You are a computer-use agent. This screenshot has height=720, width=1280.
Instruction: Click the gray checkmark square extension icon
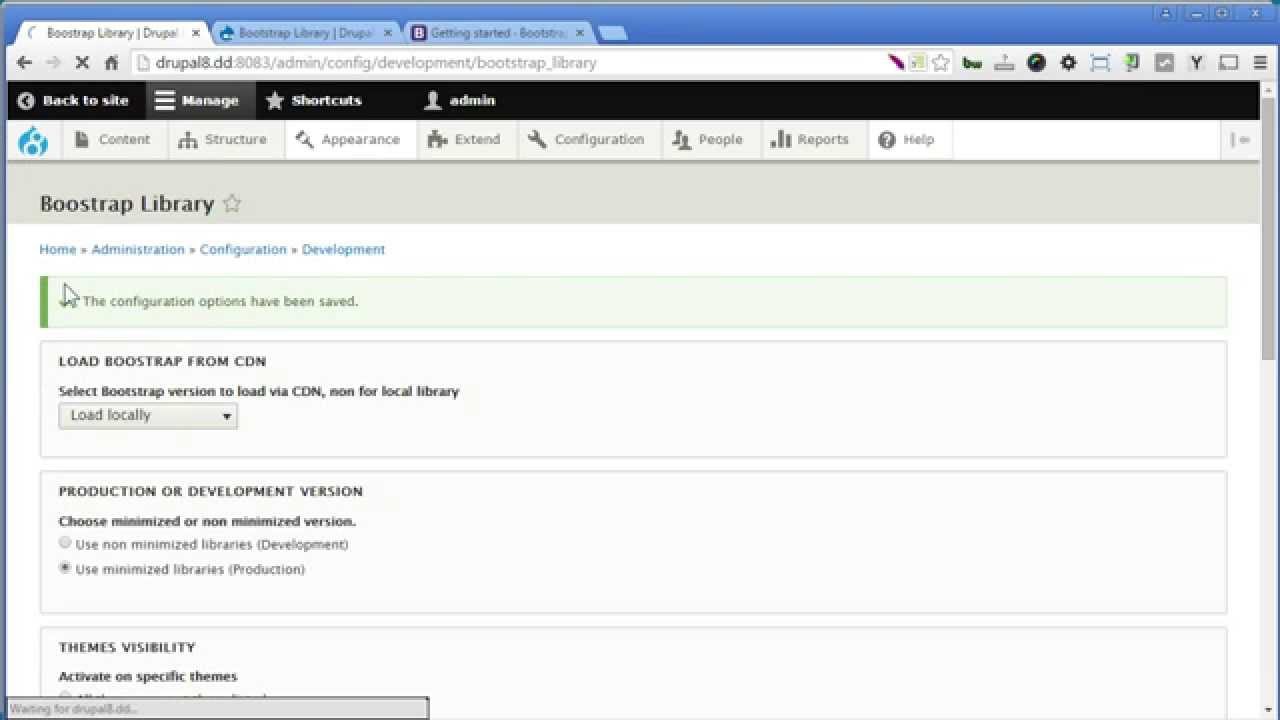pyautogui.click(x=1164, y=62)
